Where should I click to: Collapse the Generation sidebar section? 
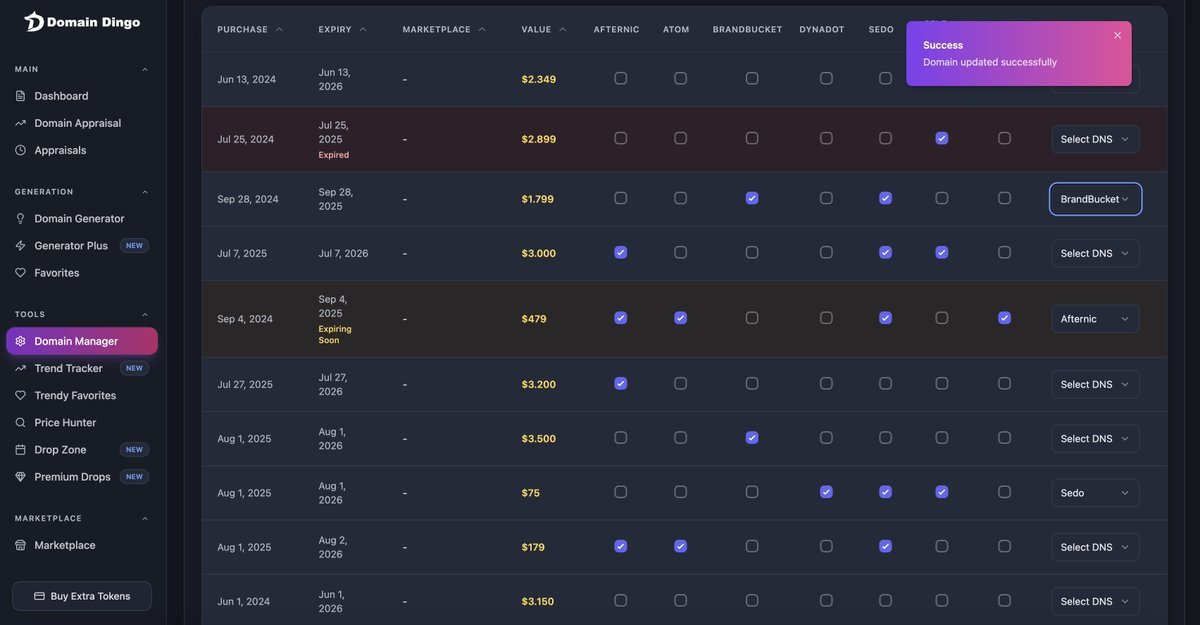coord(145,192)
